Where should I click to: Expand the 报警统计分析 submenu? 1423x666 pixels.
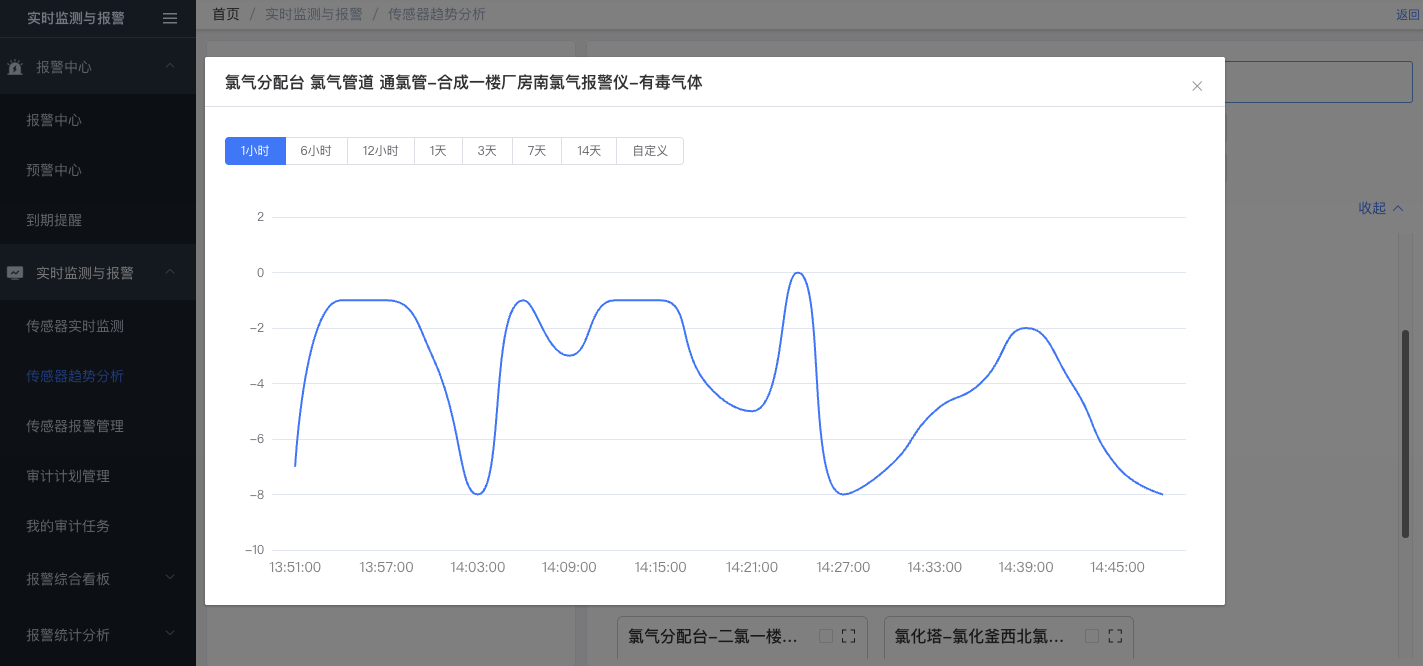(x=170, y=634)
